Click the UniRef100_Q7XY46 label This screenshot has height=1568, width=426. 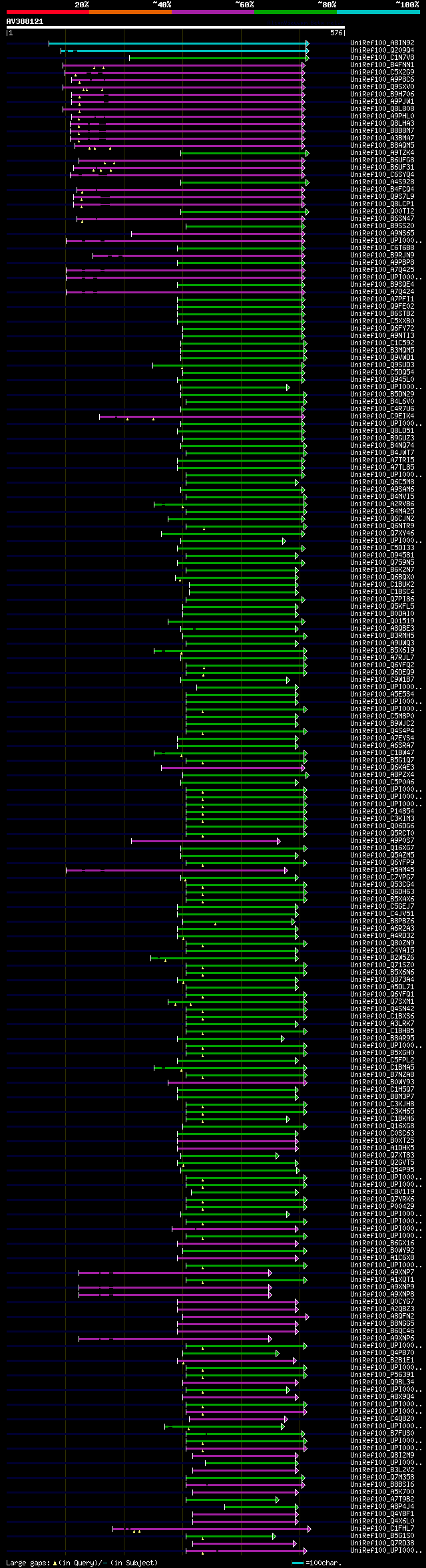click(x=382, y=534)
